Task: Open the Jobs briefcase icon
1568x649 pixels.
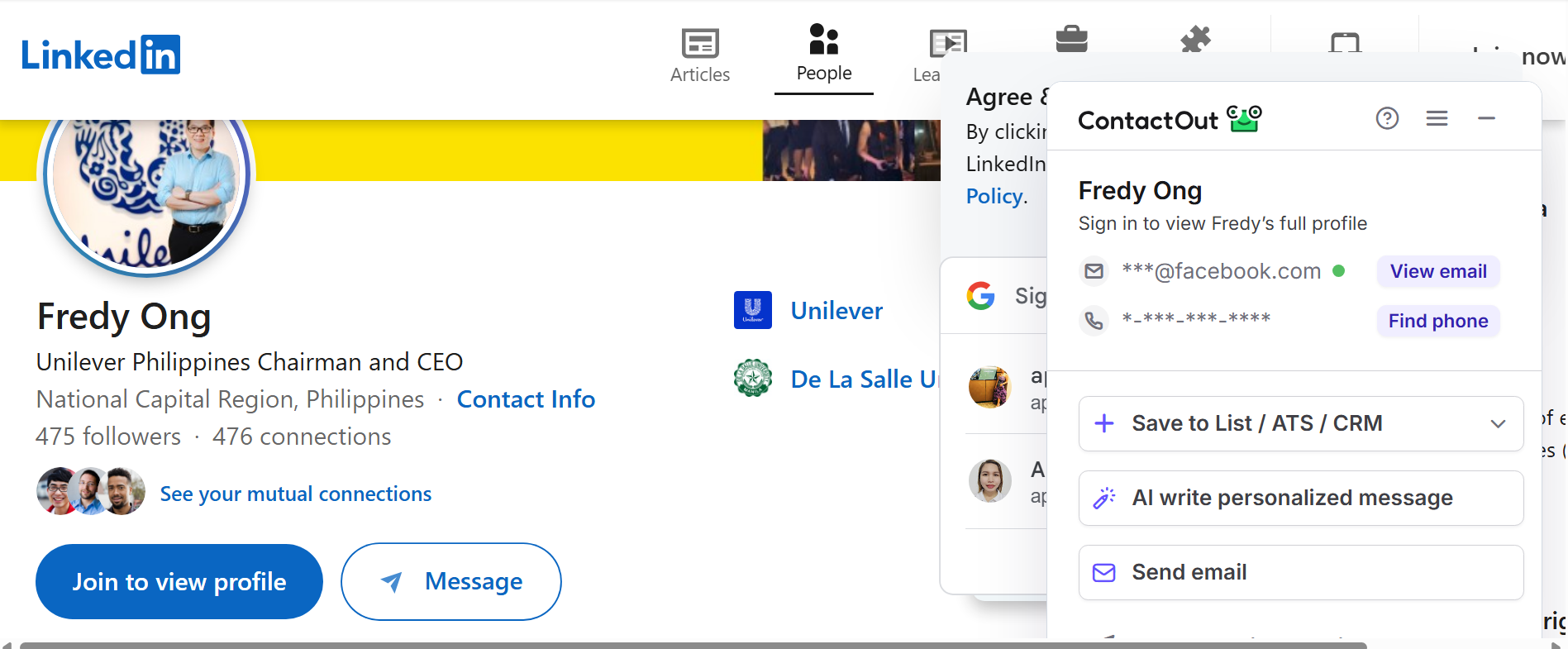Action: (x=1071, y=39)
